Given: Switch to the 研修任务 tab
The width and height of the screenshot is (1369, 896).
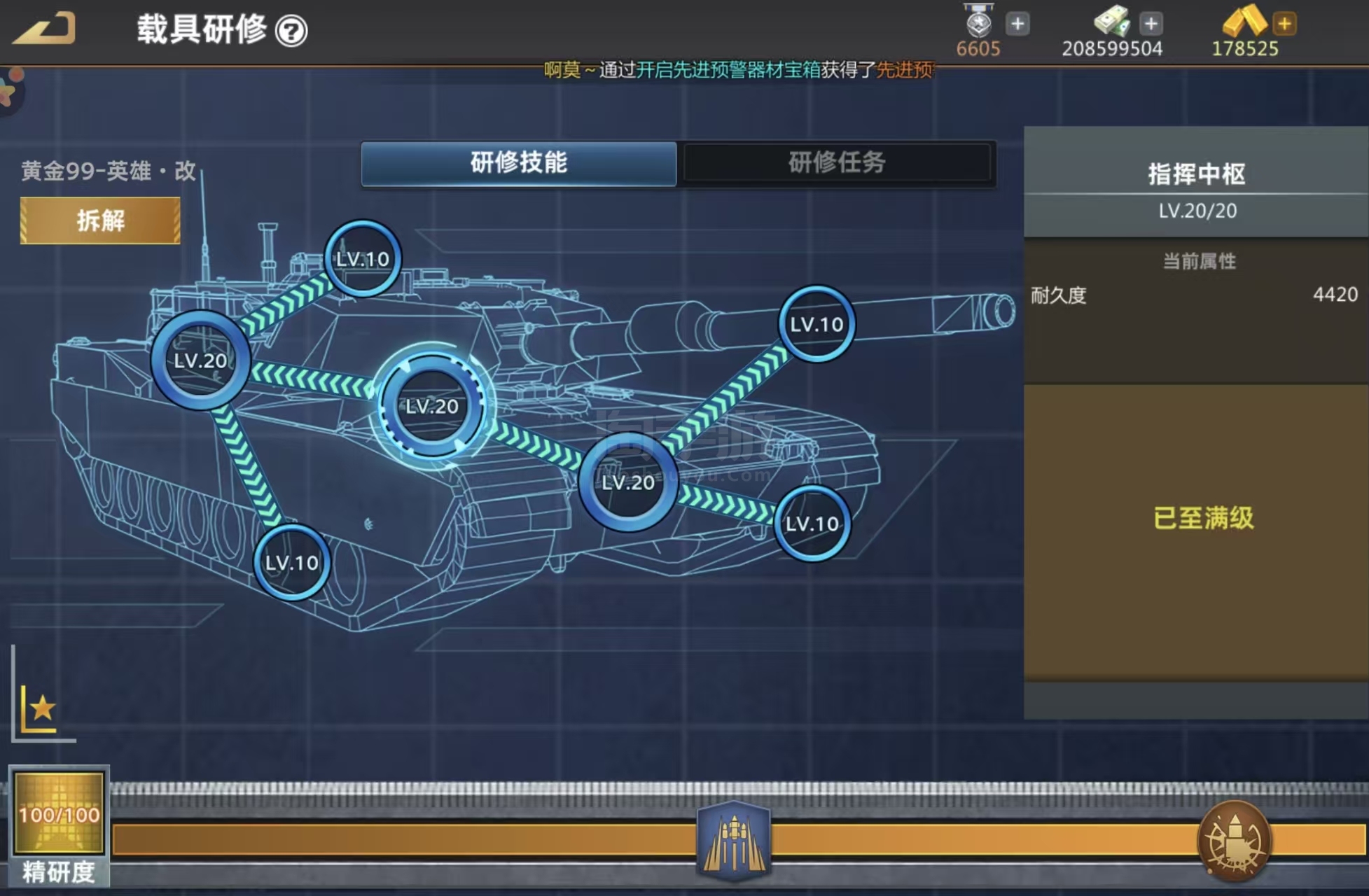Looking at the screenshot, I should 837,163.
